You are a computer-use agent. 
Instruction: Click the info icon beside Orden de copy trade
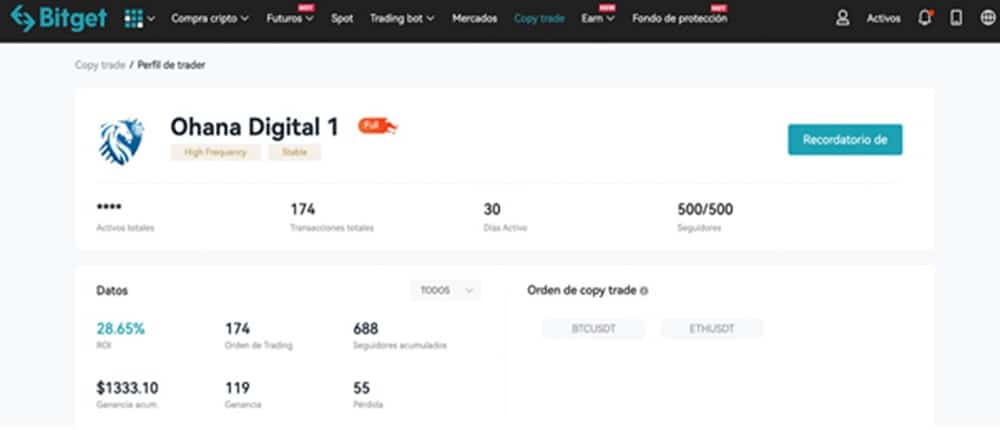coord(643,291)
